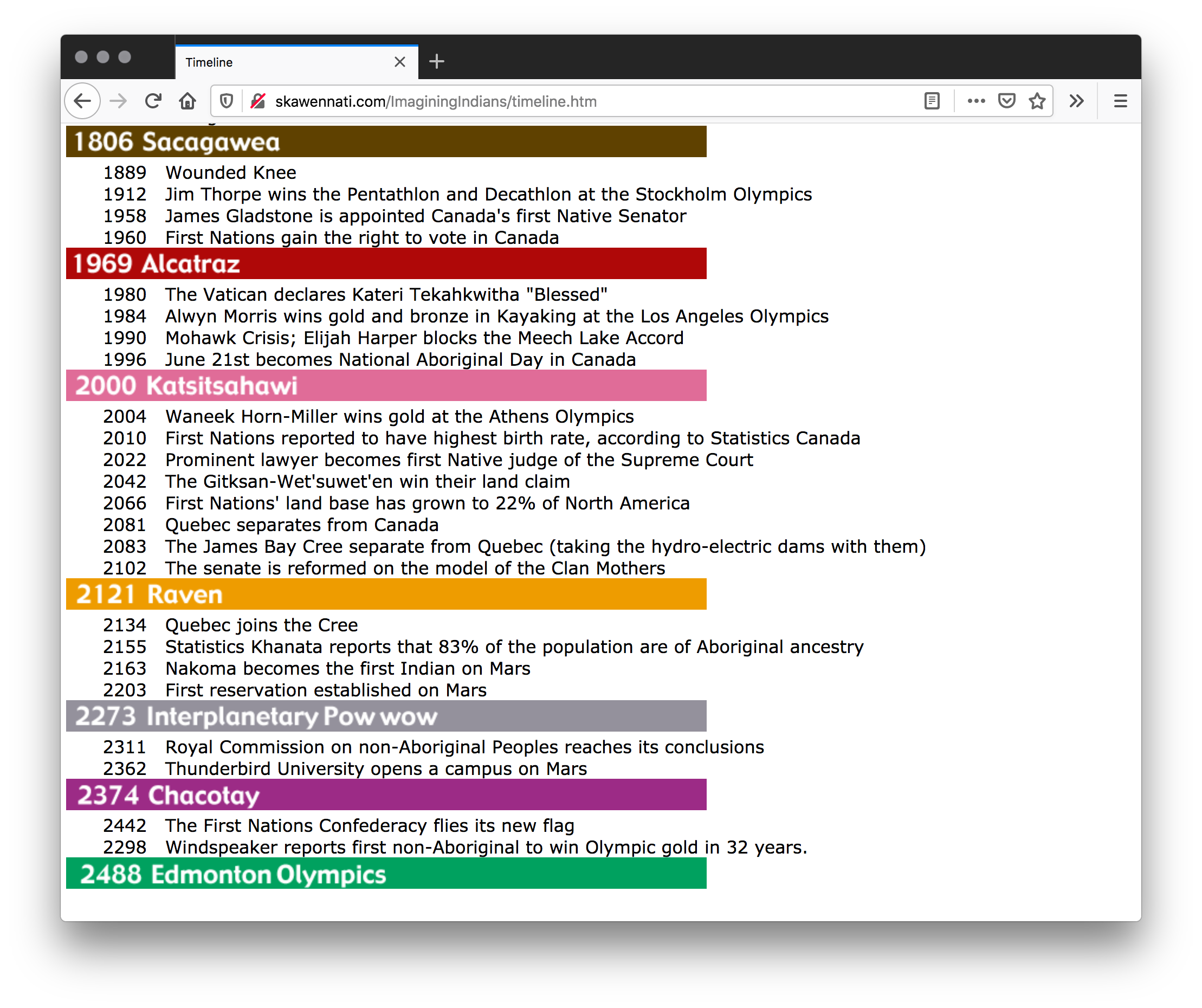Image resolution: width=1202 pixels, height=1008 pixels.
Task: Click the Gitksan-Wet'suwet'en land claim entry
Action: pos(367,481)
